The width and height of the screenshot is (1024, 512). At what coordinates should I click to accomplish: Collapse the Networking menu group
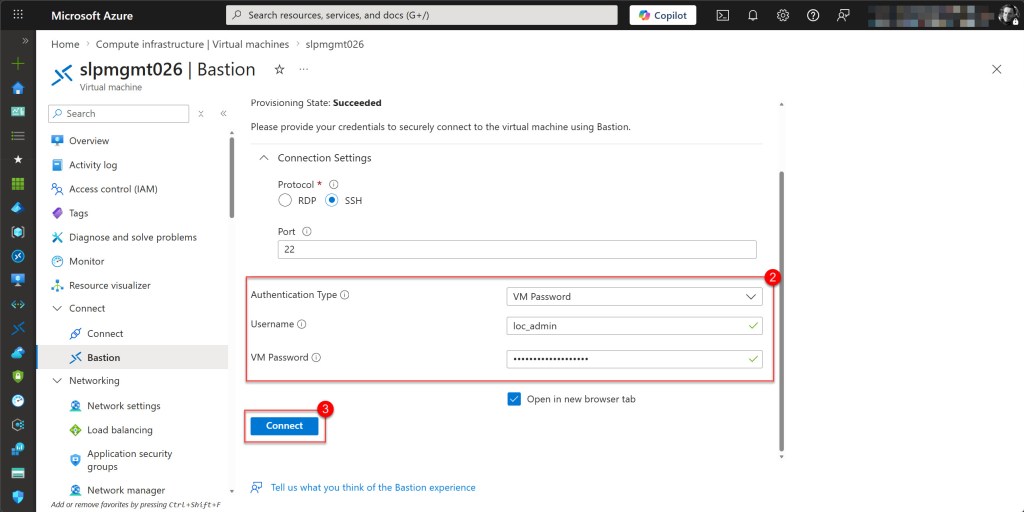(57, 381)
